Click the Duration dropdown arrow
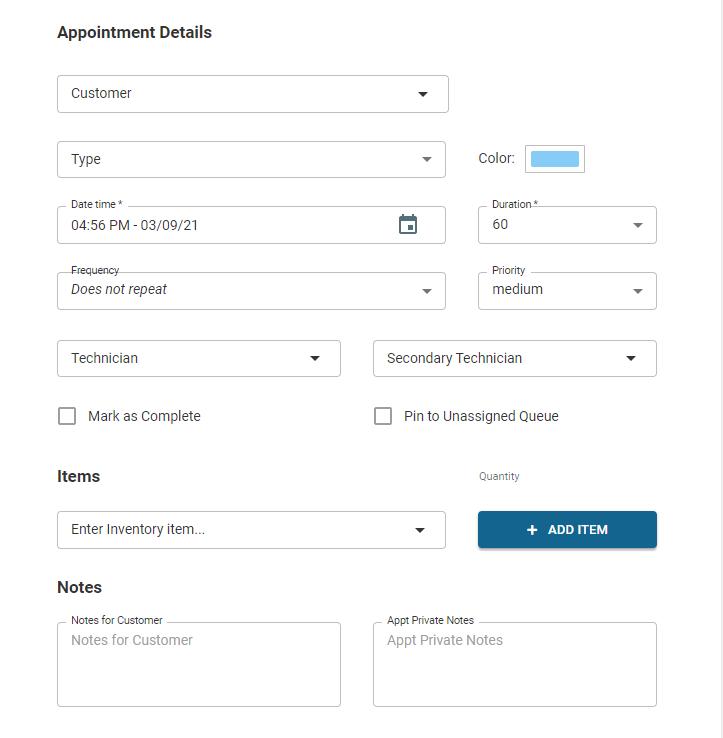Screen dimensions: 723x738 (x=637, y=225)
